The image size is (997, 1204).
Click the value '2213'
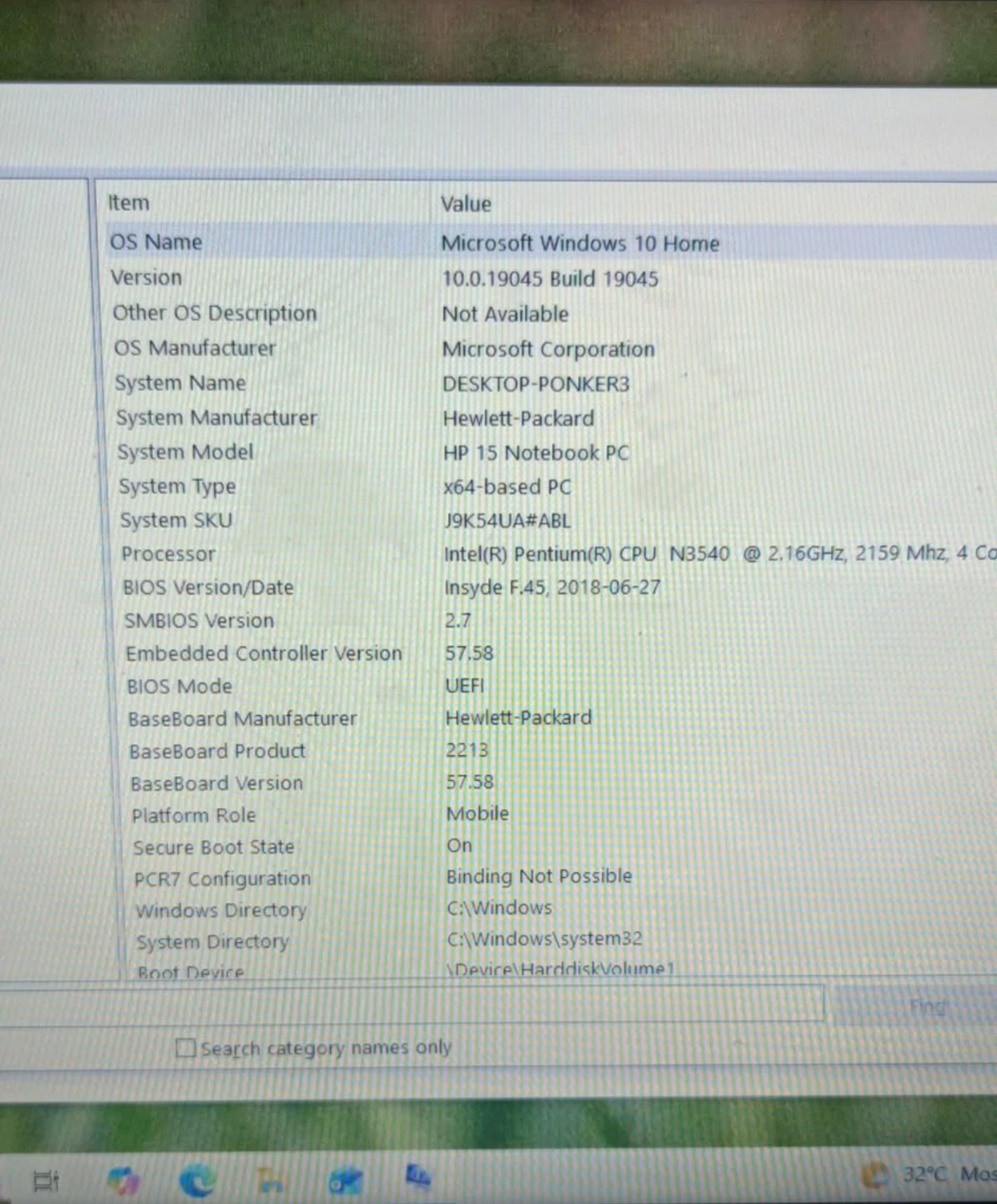pyautogui.click(x=467, y=750)
